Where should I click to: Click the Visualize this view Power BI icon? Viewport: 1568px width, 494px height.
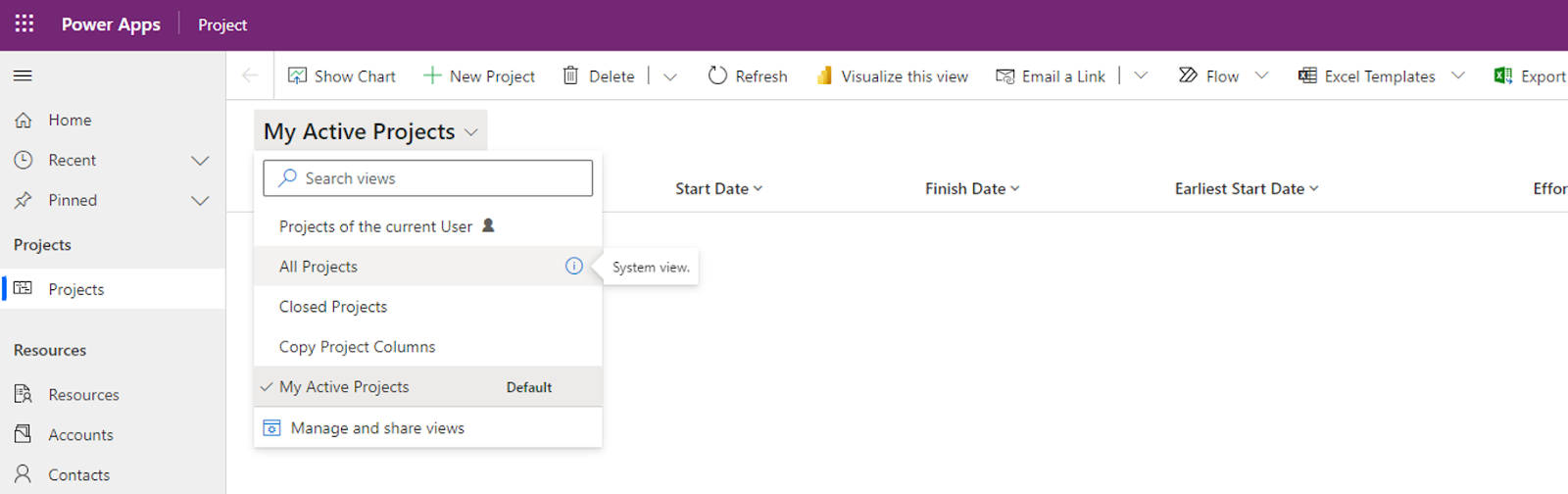click(x=825, y=75)
